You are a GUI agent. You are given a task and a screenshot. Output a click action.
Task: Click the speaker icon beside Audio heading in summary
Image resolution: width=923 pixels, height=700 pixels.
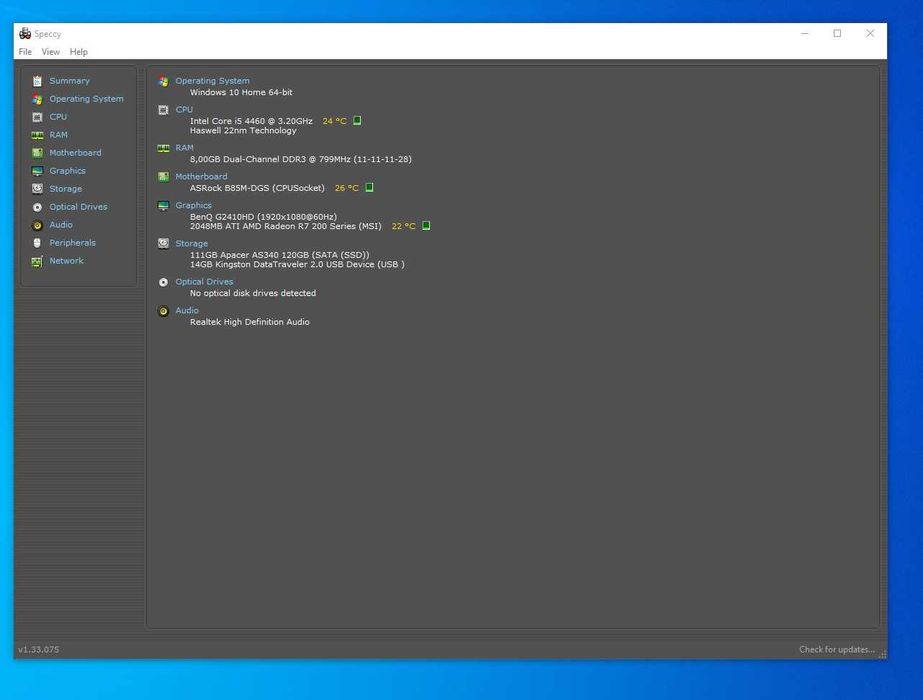point(163,311)
